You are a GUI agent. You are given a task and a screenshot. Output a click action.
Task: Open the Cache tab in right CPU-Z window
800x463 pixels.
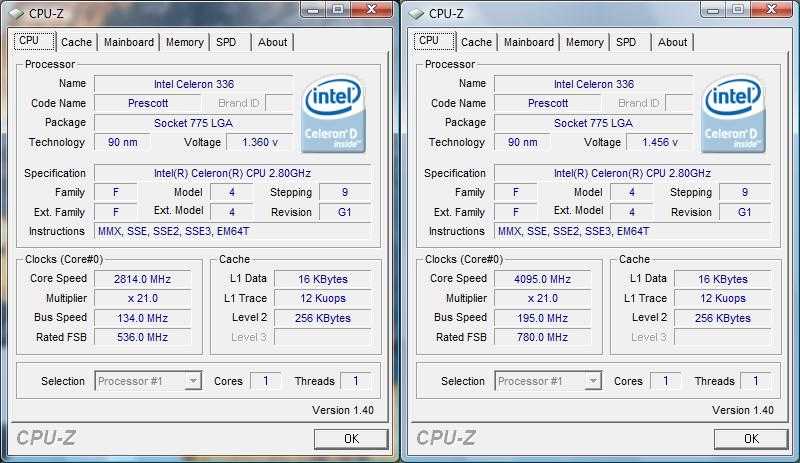click(477, 42)
